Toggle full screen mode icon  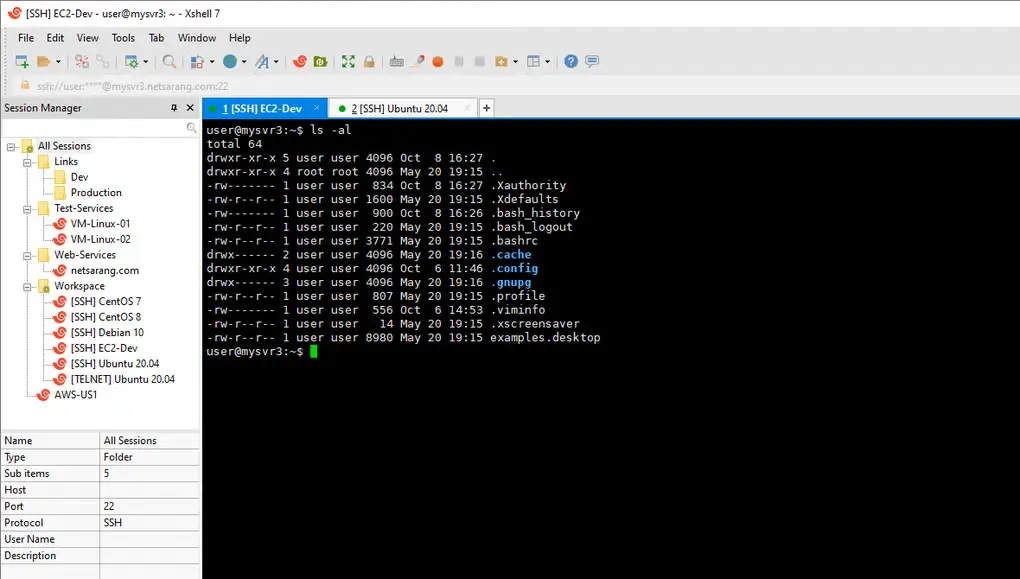click(348, 61)
